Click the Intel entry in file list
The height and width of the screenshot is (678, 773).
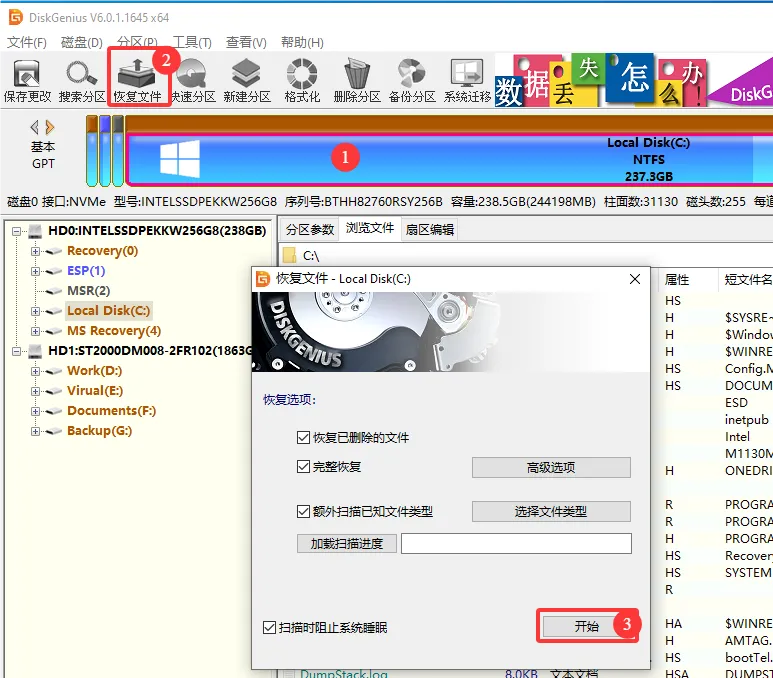[737, 437]
